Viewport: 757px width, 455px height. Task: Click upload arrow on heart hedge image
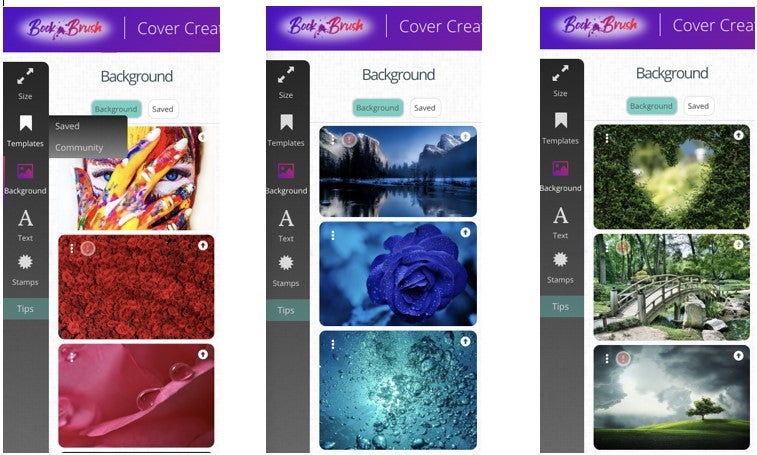click(x=738, y=135)
